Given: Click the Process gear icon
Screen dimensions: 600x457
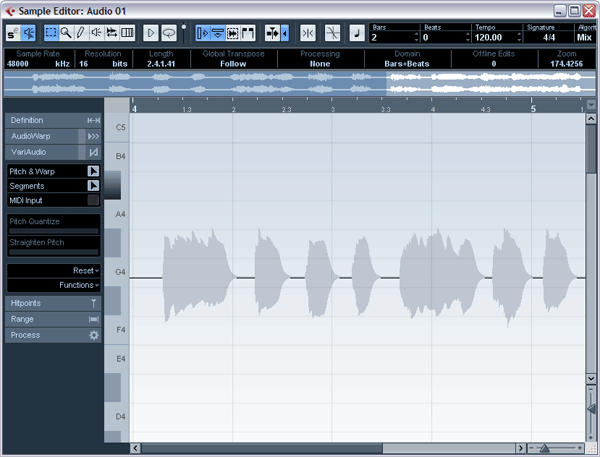Looking at the screenshot, I should [x=94, y=335].
